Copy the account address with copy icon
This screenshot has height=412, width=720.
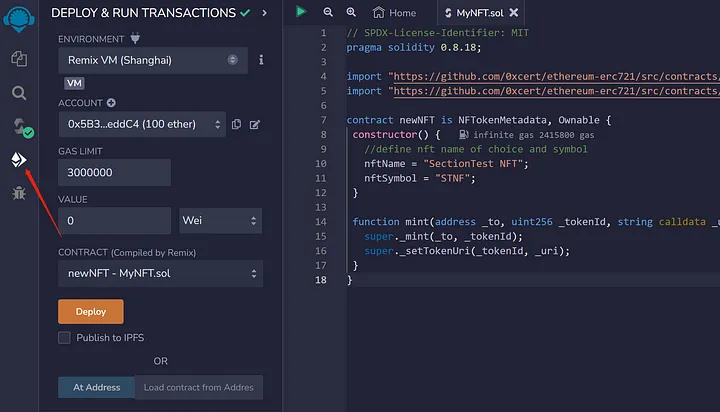[236, 124]
